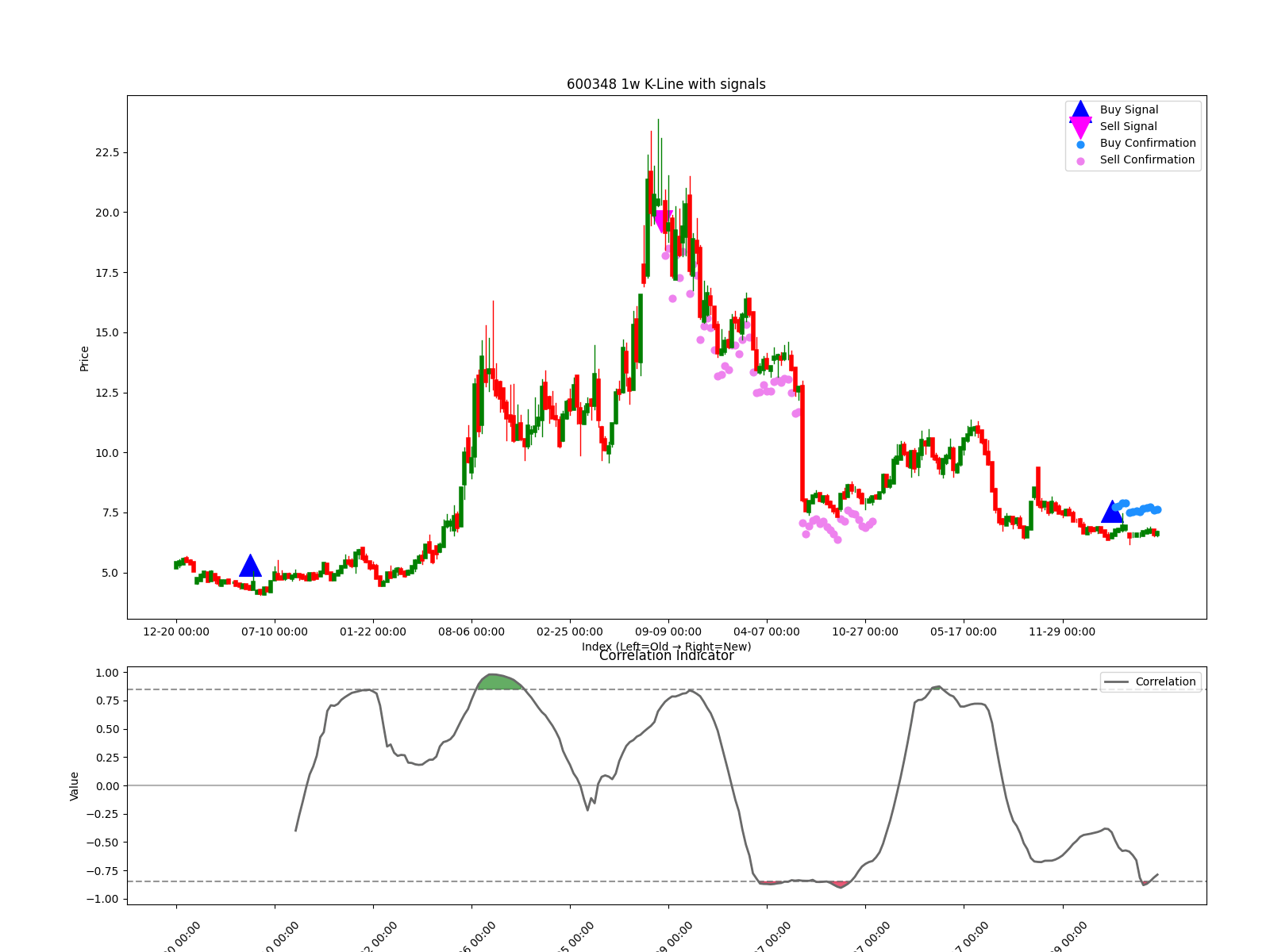This screenshot has width=1270, height=952.
Task: Click the 09-09 00:00 x-axis tick label
Action: tap(668, 632)
